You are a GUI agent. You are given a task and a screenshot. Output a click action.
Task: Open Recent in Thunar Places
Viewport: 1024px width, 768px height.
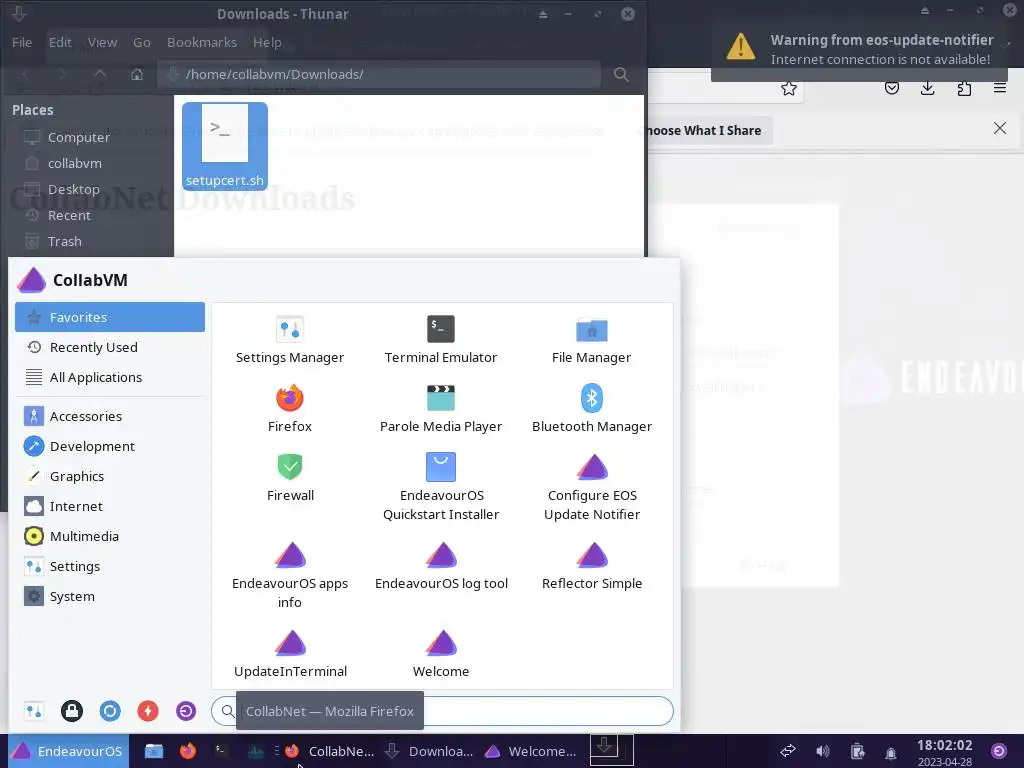(69, 216)
